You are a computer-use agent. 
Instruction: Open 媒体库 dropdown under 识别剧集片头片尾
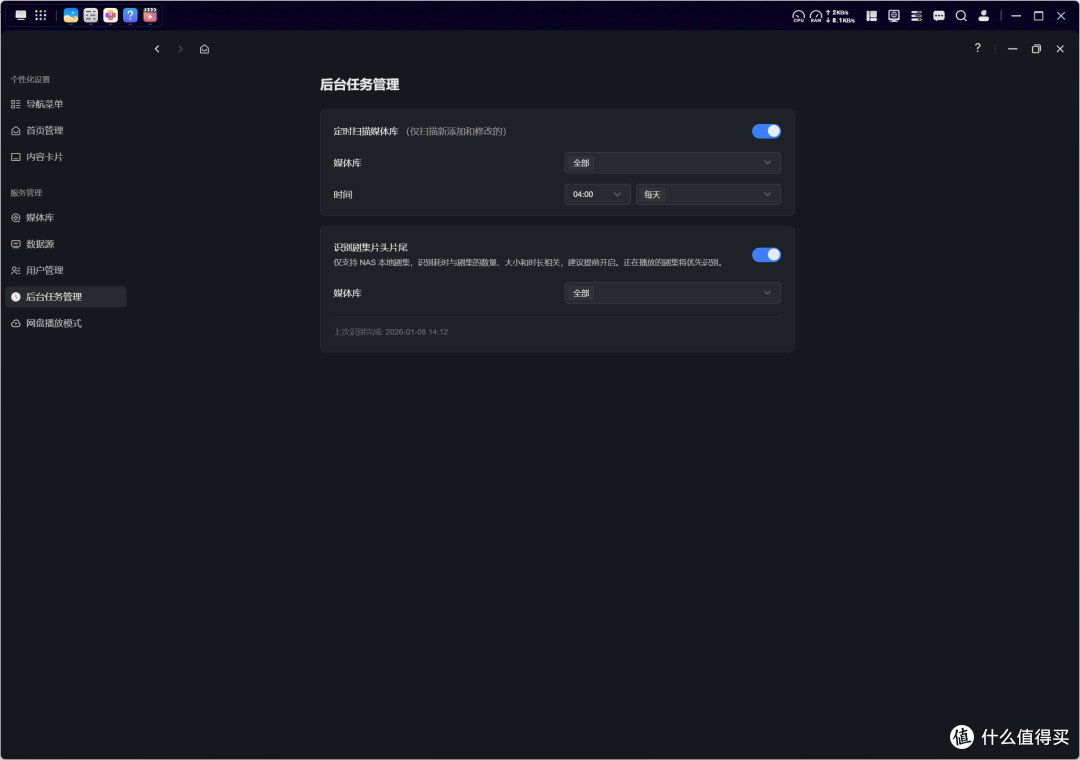click(x=672, y=293)
